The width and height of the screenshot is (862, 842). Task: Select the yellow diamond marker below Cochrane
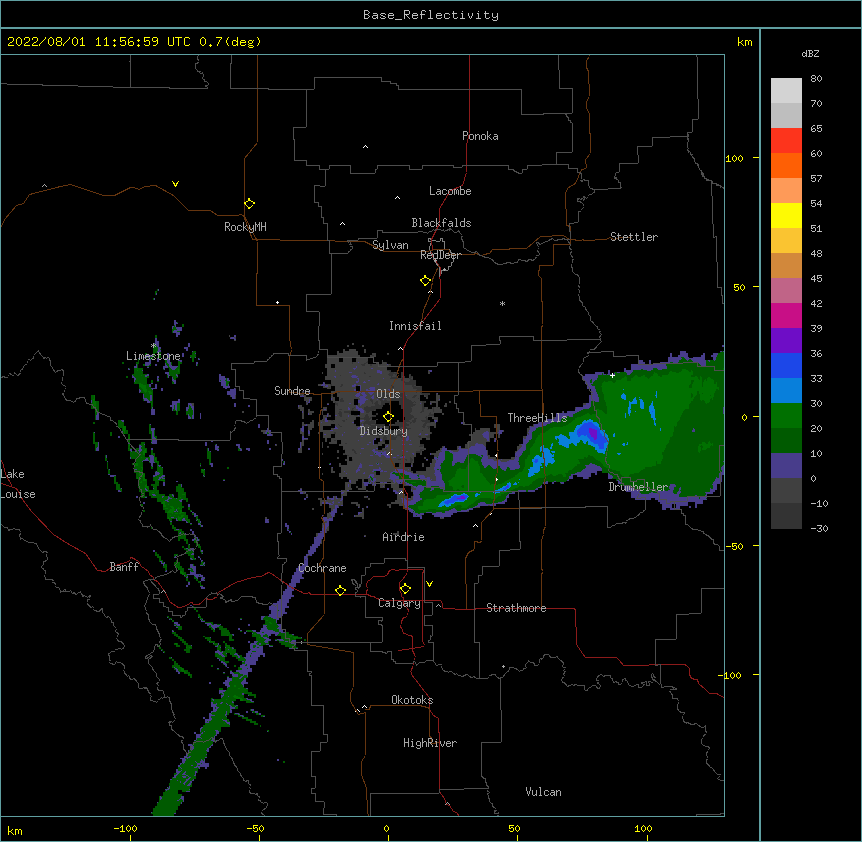[340, 590]
